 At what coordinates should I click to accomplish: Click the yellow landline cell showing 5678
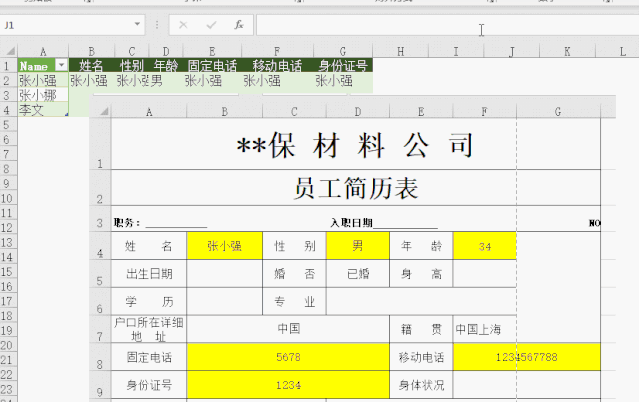[288, 357]
